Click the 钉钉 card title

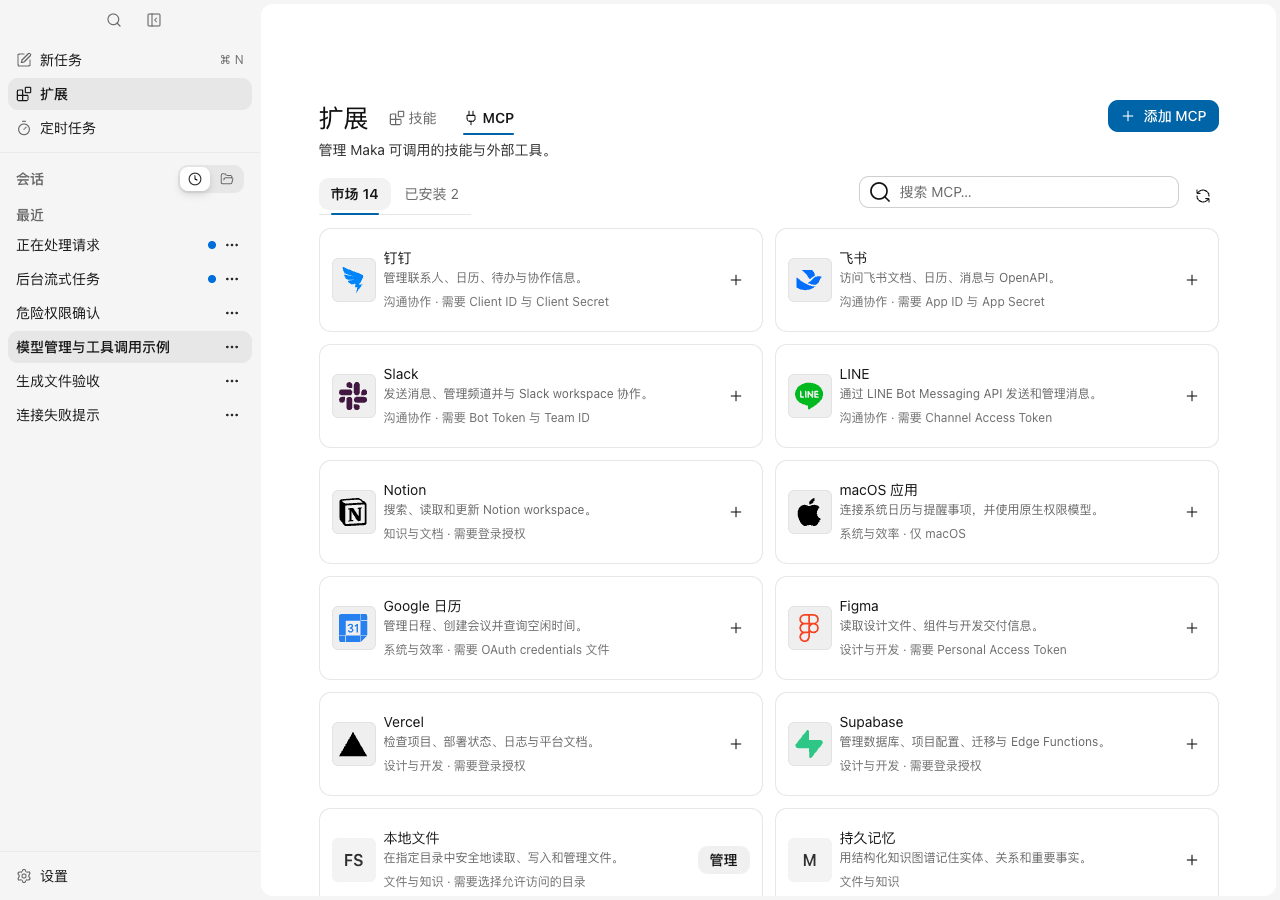[x=398, y=258]
